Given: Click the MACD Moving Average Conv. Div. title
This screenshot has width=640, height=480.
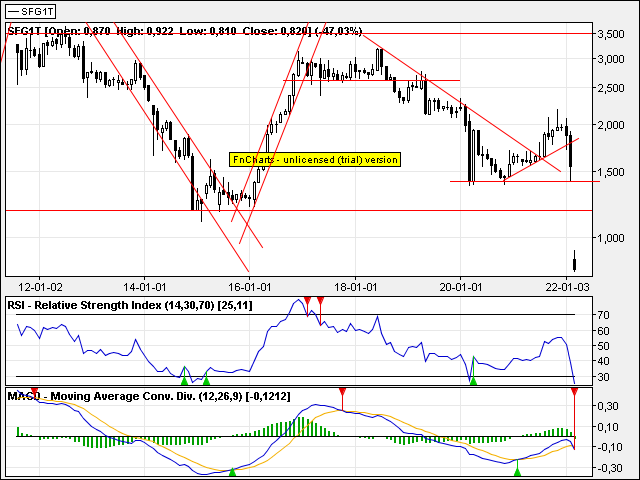Looking at the screenshot, I should tap(149, 396).
